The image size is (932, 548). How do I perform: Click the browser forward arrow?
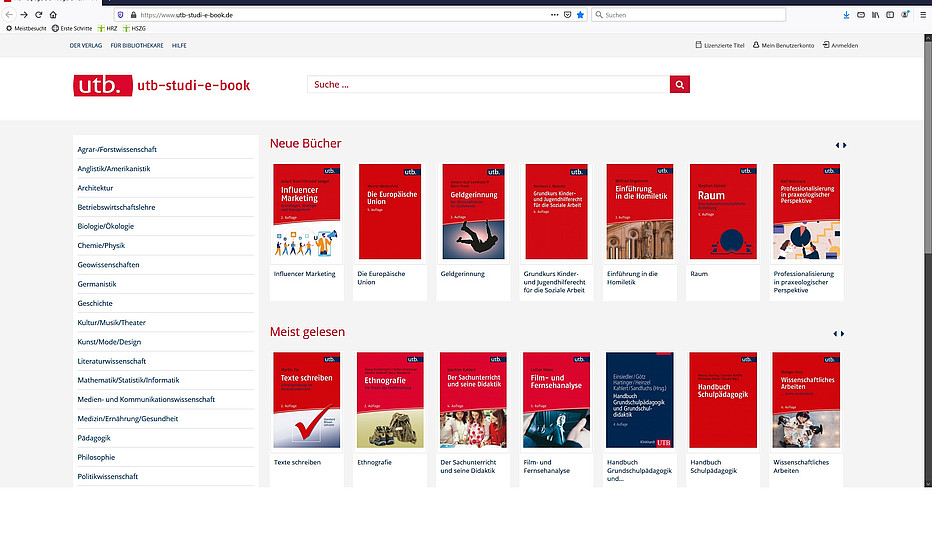[24, 15]
